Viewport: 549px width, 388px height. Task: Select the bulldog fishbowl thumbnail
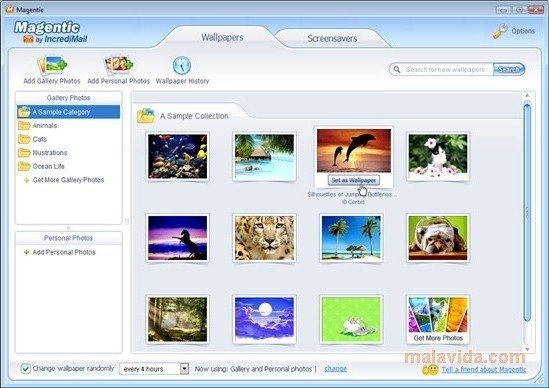(438, 238)
